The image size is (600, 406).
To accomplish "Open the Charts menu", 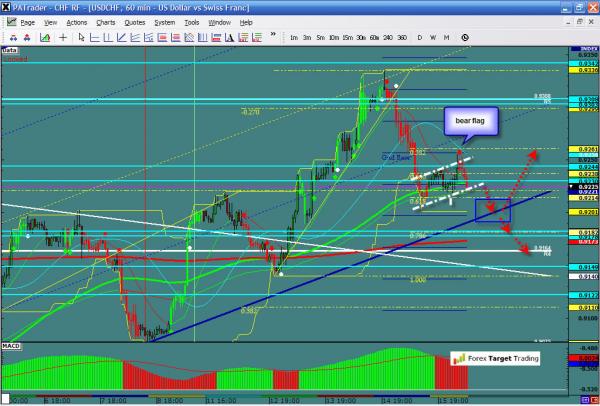I will point(106,23).
